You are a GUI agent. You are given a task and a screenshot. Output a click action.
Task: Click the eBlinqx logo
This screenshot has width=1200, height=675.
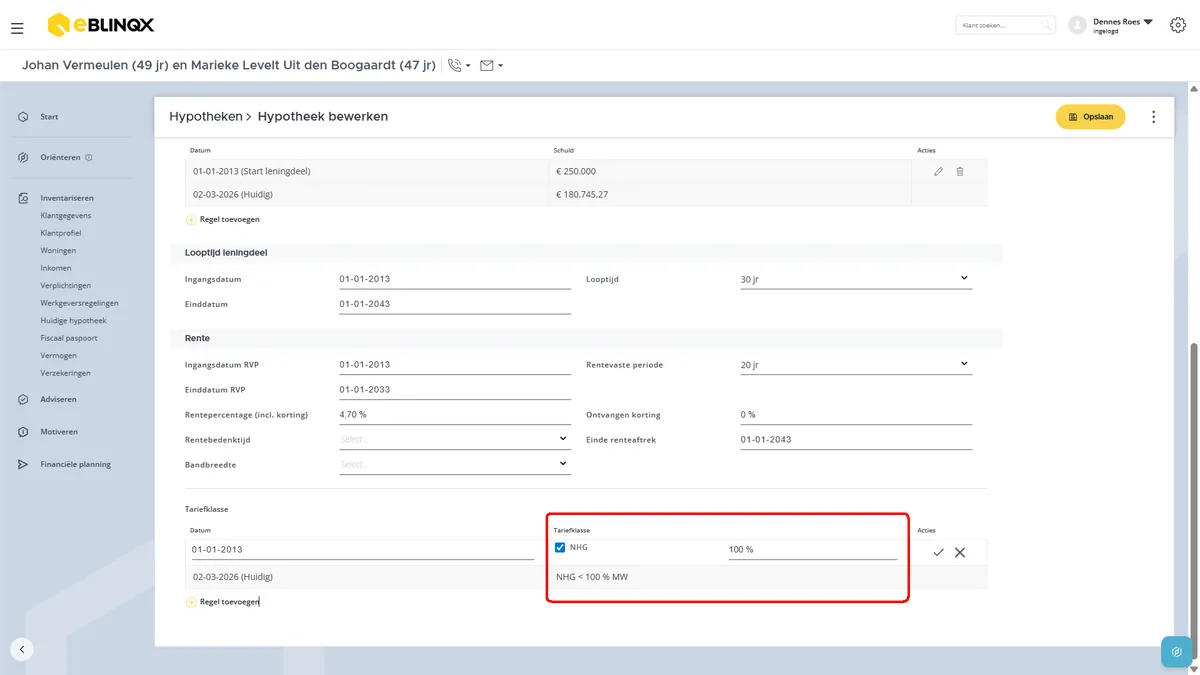tap(101, 25)
